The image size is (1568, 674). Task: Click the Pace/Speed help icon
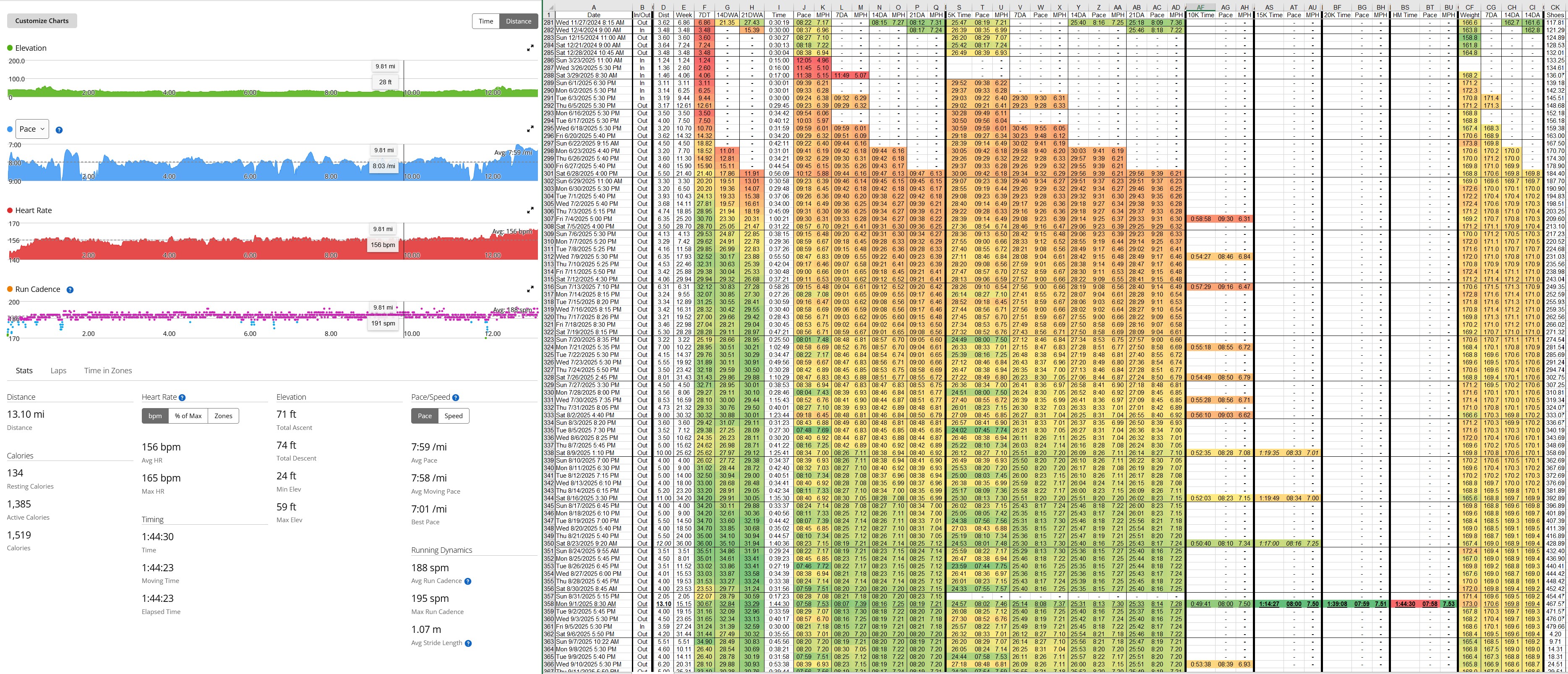(x=456, y=397)
